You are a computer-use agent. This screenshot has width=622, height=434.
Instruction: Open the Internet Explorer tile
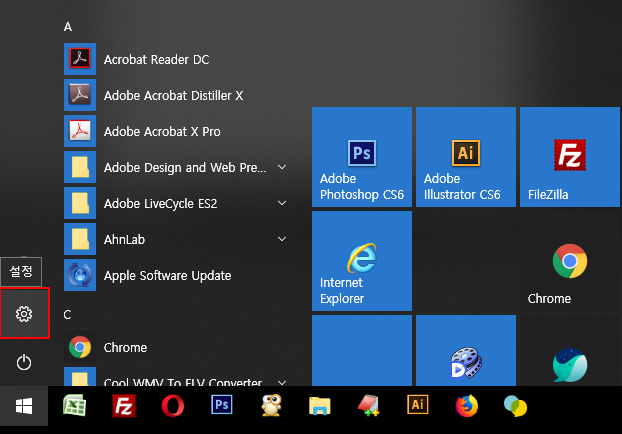pyautogui.click(x=362, y=261)
